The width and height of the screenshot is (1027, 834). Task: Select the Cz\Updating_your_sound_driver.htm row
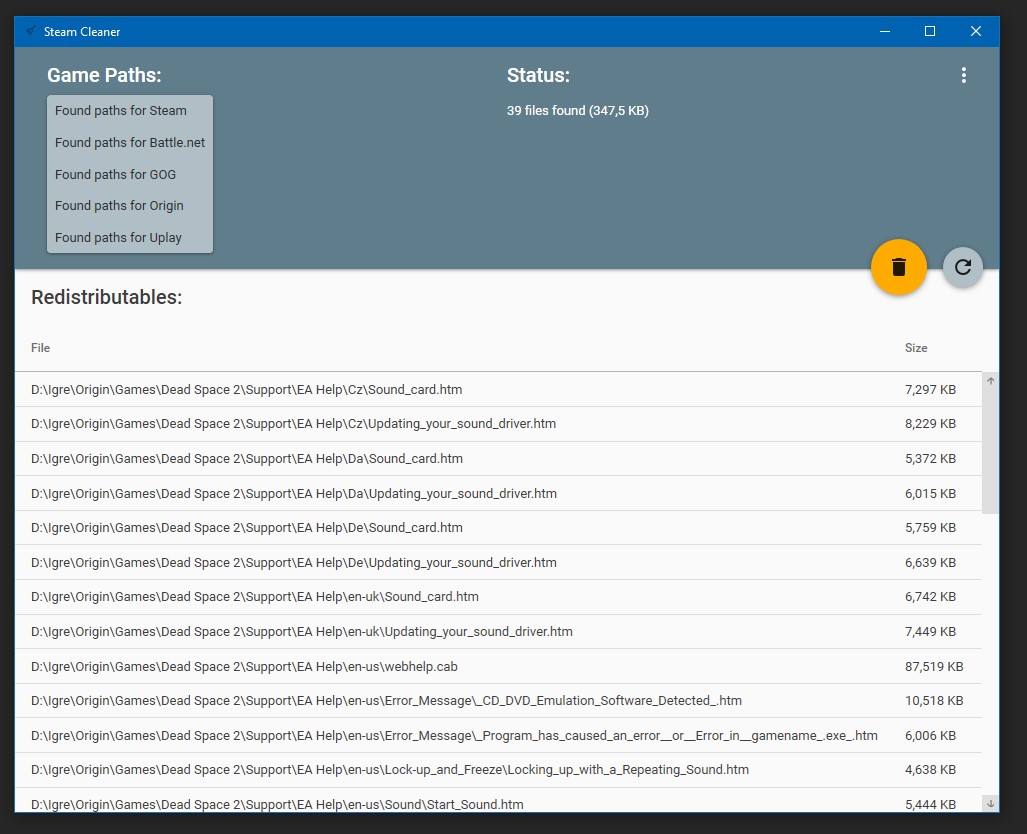point(498,424)
